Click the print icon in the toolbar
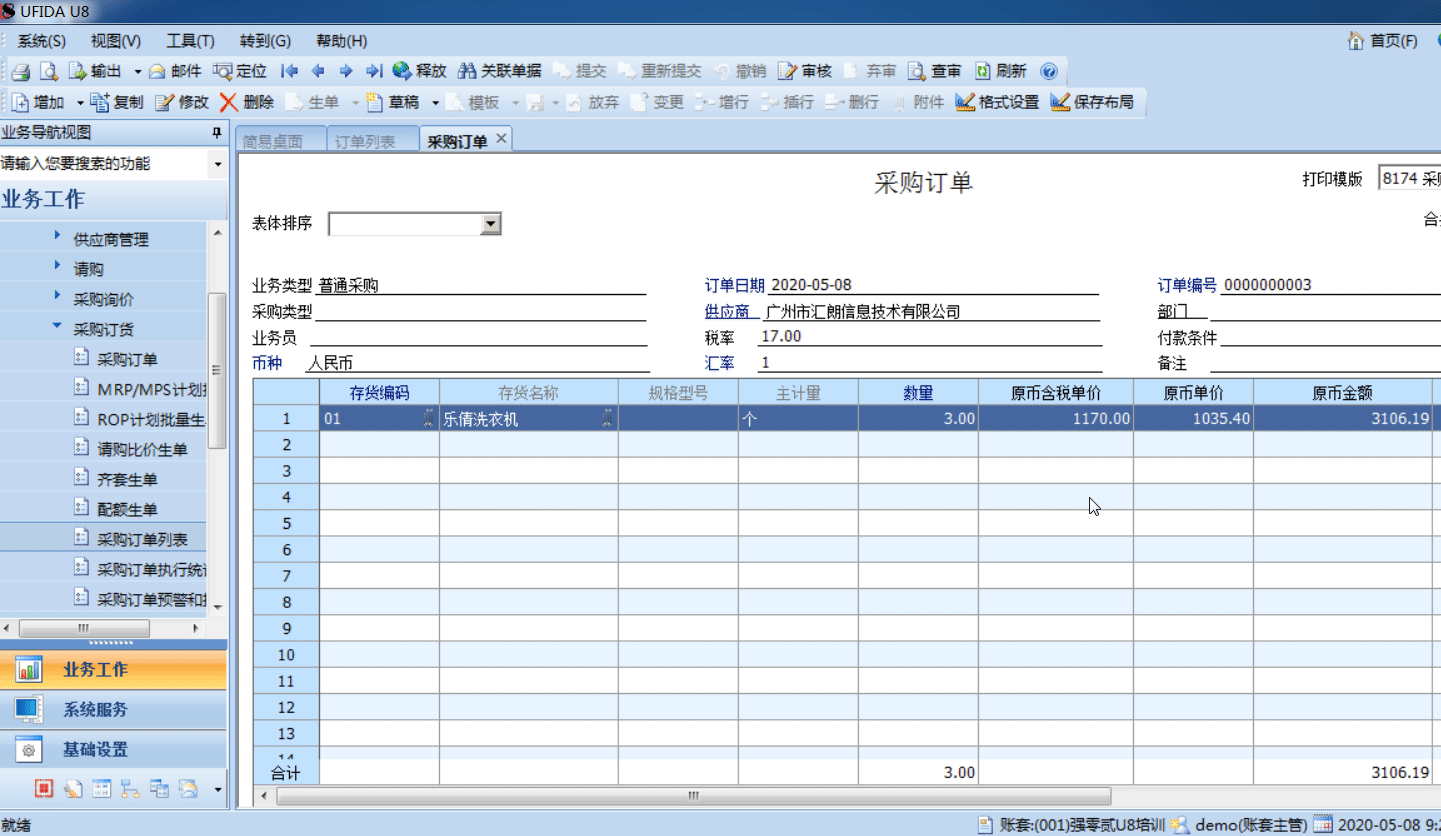The width and height of the screenshot is (1441, 836). click(21, 71)
